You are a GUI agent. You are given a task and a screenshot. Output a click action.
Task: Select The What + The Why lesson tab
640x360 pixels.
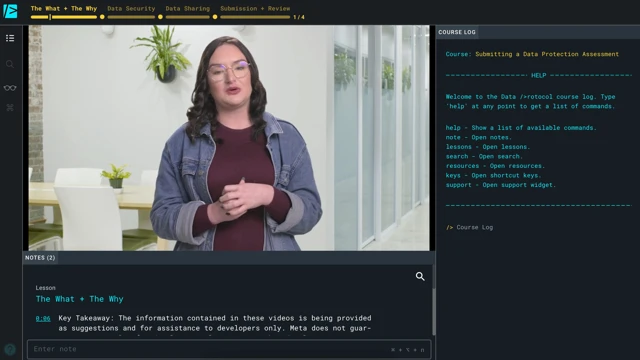tap(64, 9)
